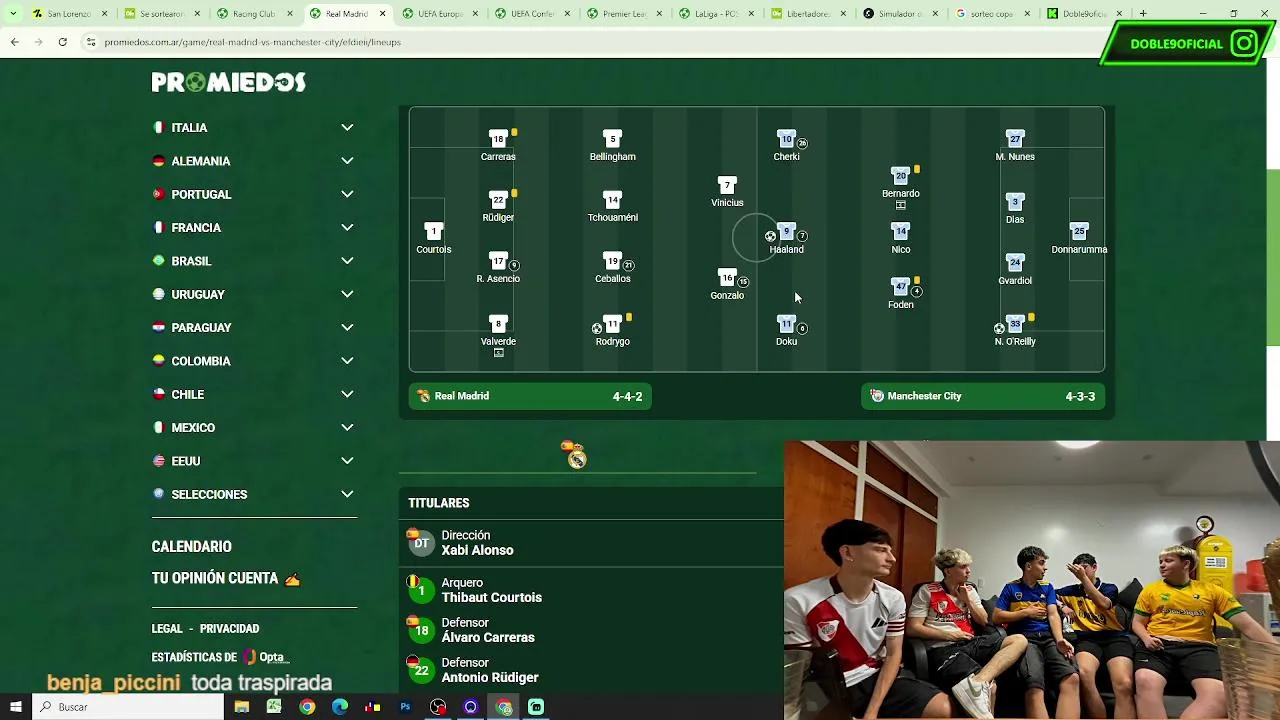Click Bellingham number 5 shirt icon
The image size is (1280, 720).
(x=612, y=138)
